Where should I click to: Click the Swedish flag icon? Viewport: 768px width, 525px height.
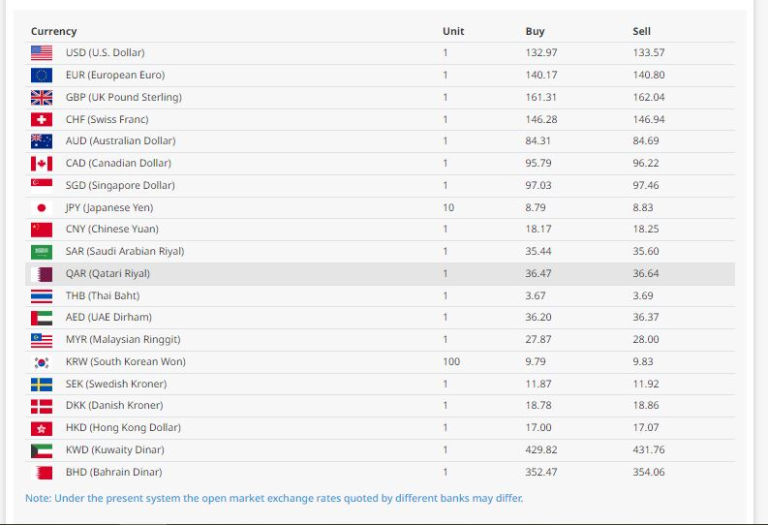[41, 384]
